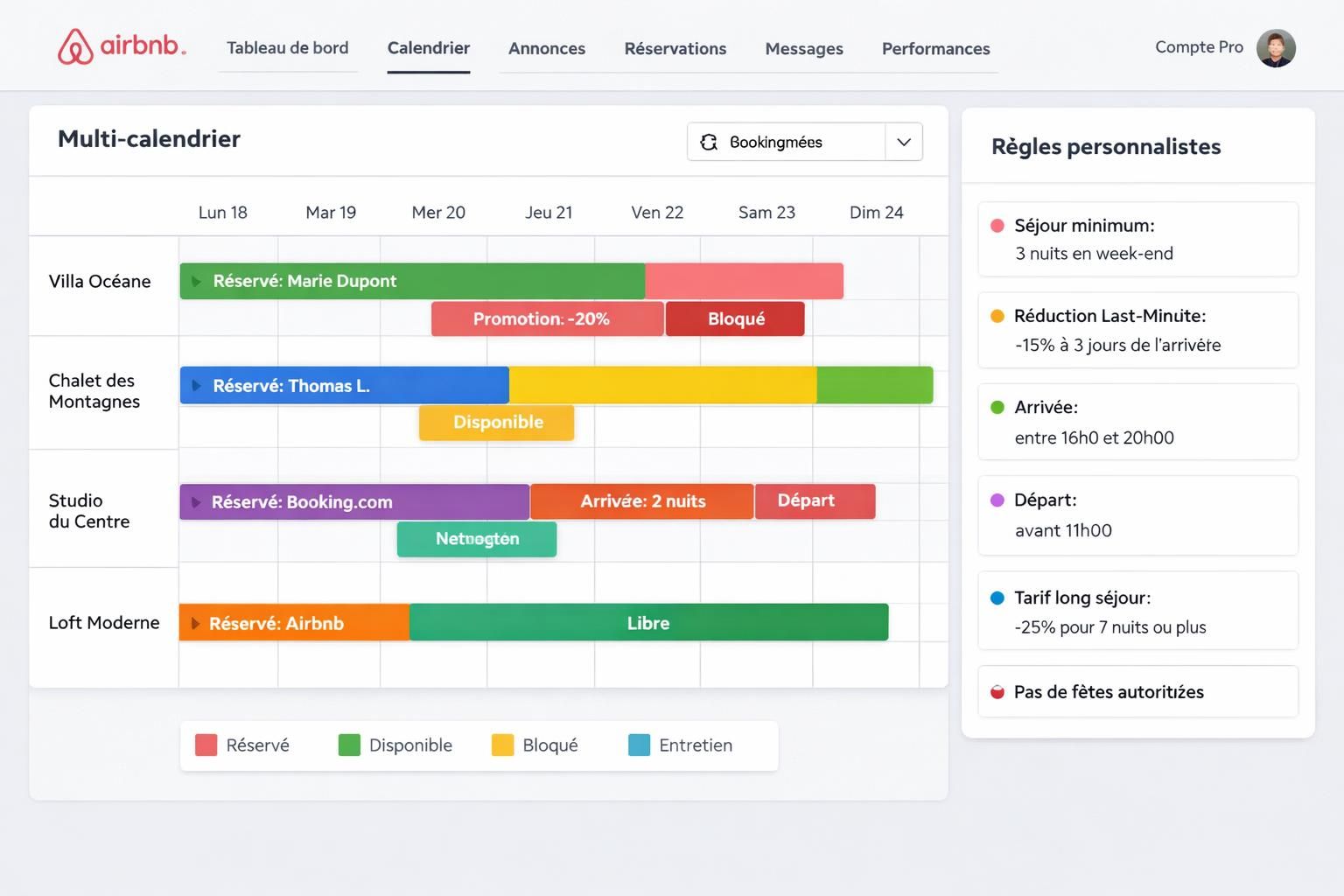The image size is (1344, 896).
Task: Open the Départ avant 11h00 rule card
Action: coord(1137,515)
